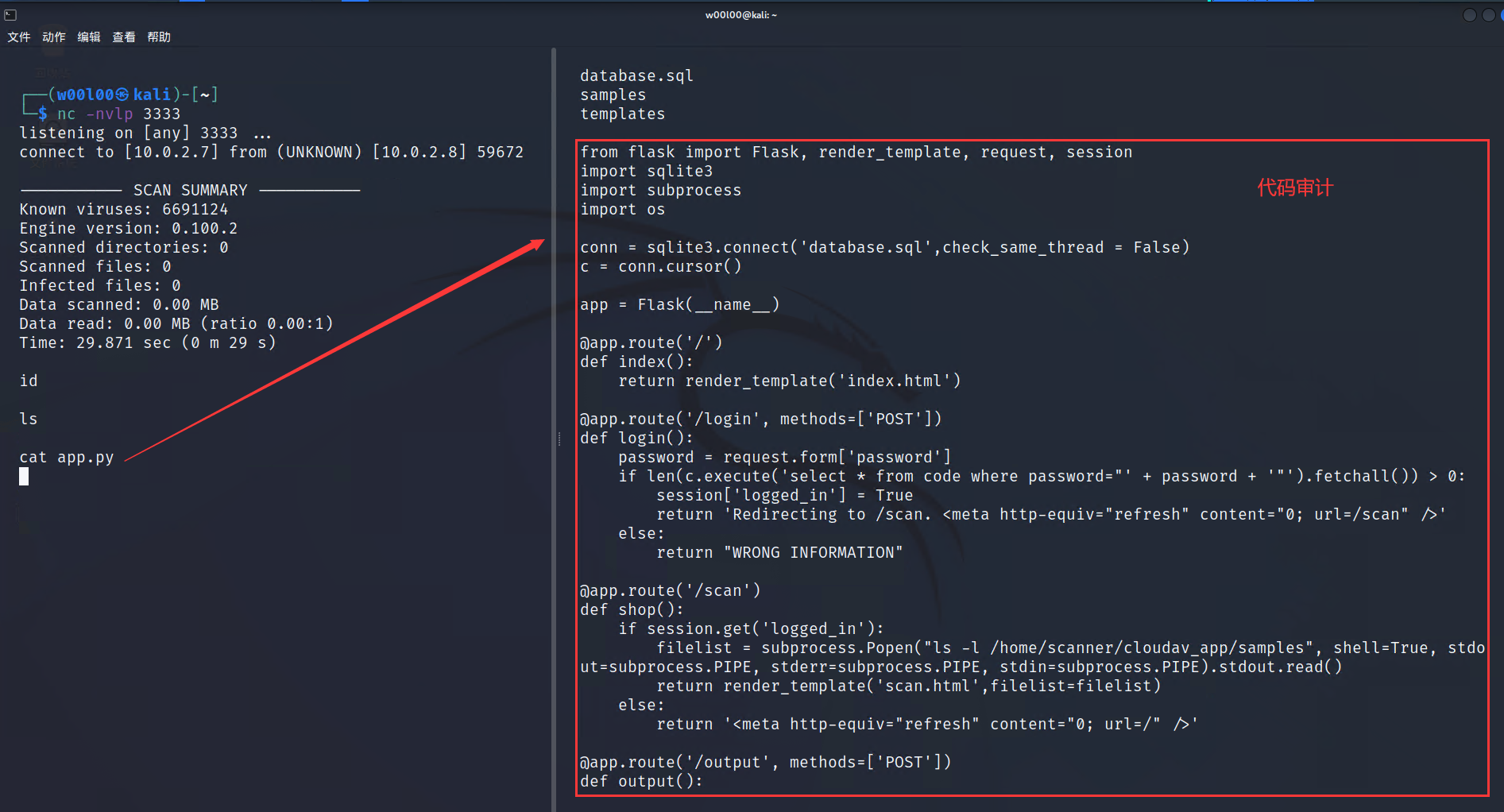Click the 'Data read: 0.00 MB' line
The image size is (1504, 812).
pos(176,323)
